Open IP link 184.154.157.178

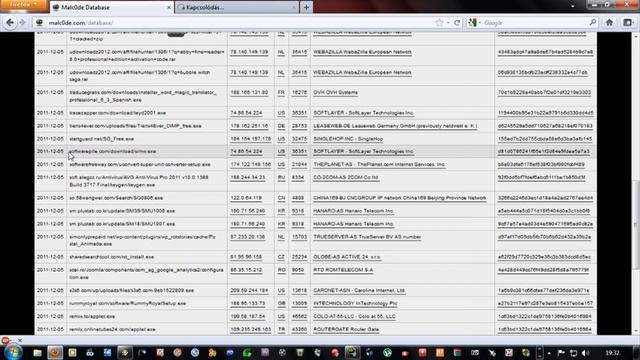251,139
